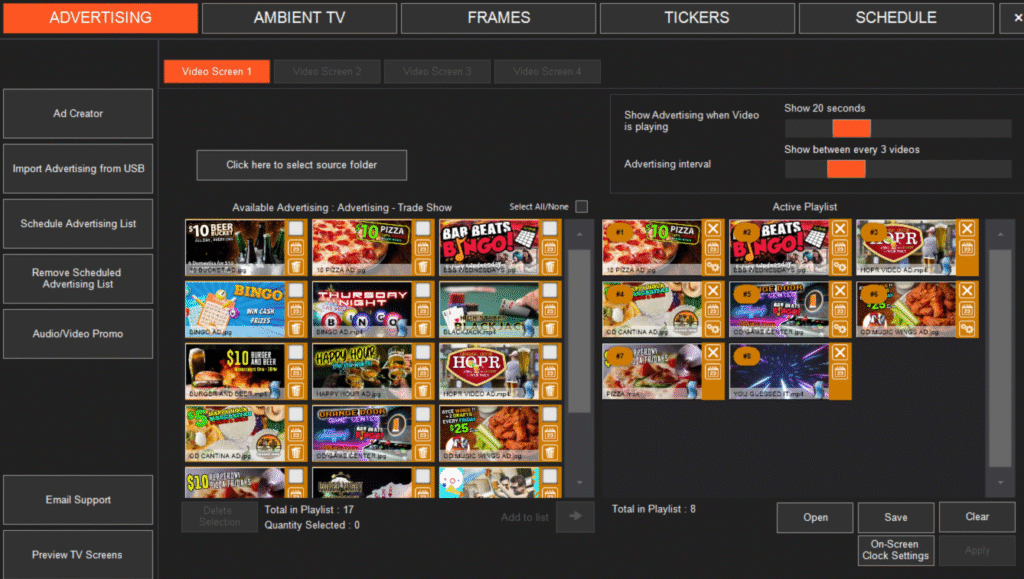Click the Show 20 seconds slider handle
The height and width of the screenshot is (579, 1024).
coord(851,128)
